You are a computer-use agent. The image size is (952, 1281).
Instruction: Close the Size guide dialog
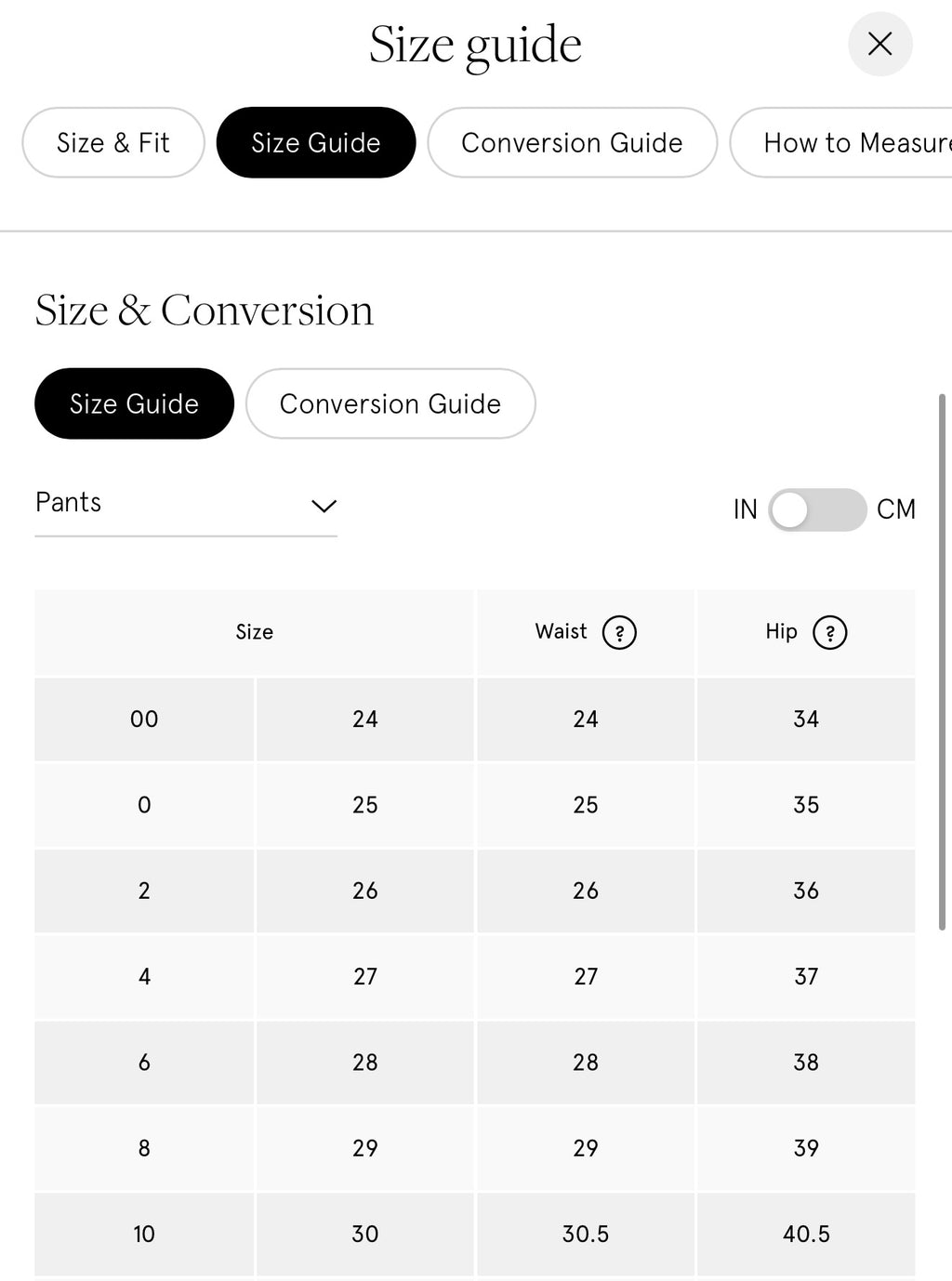click(x=879, y=44)
